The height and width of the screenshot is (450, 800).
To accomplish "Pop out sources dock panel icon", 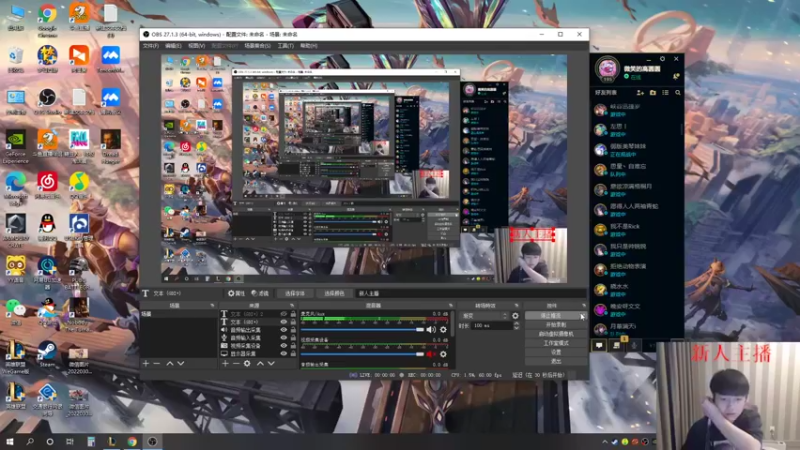I will point(292,306).
